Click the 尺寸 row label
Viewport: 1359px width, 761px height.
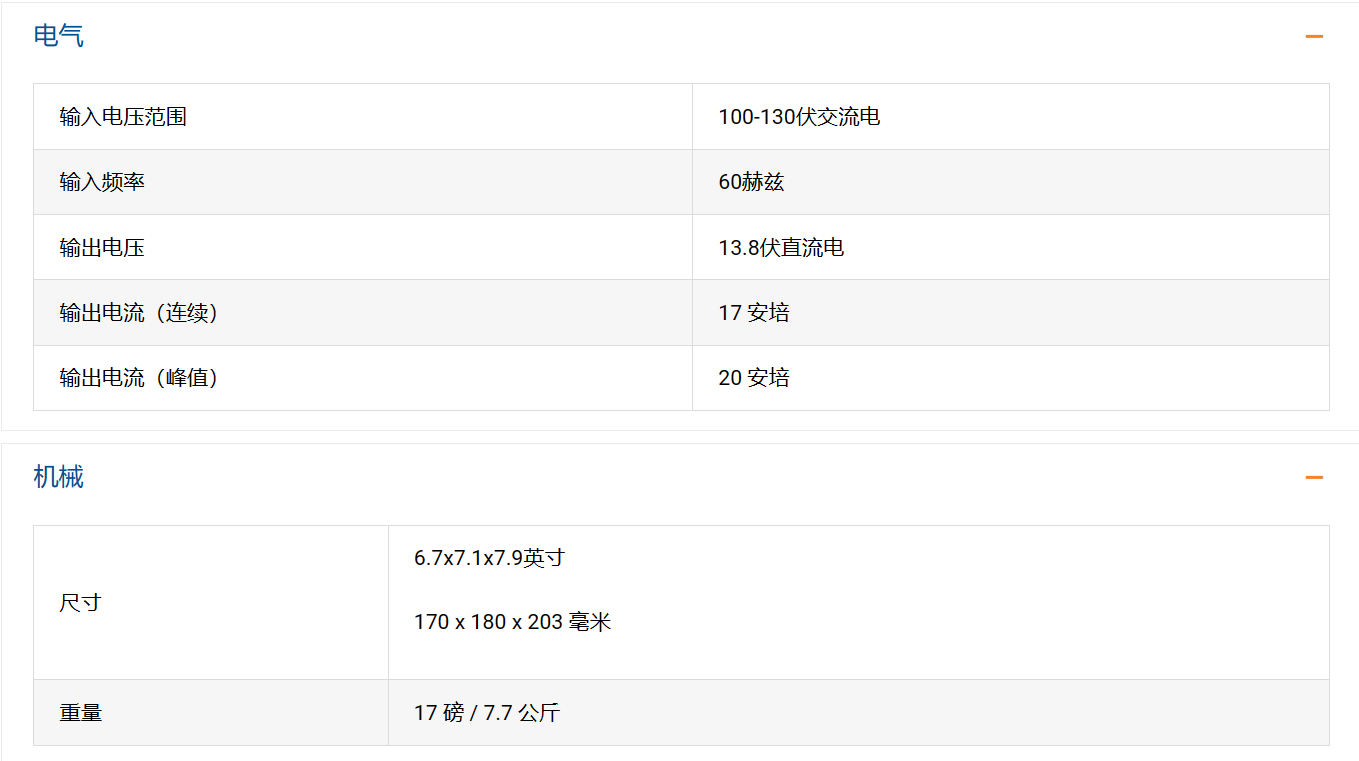click(80, 603)
